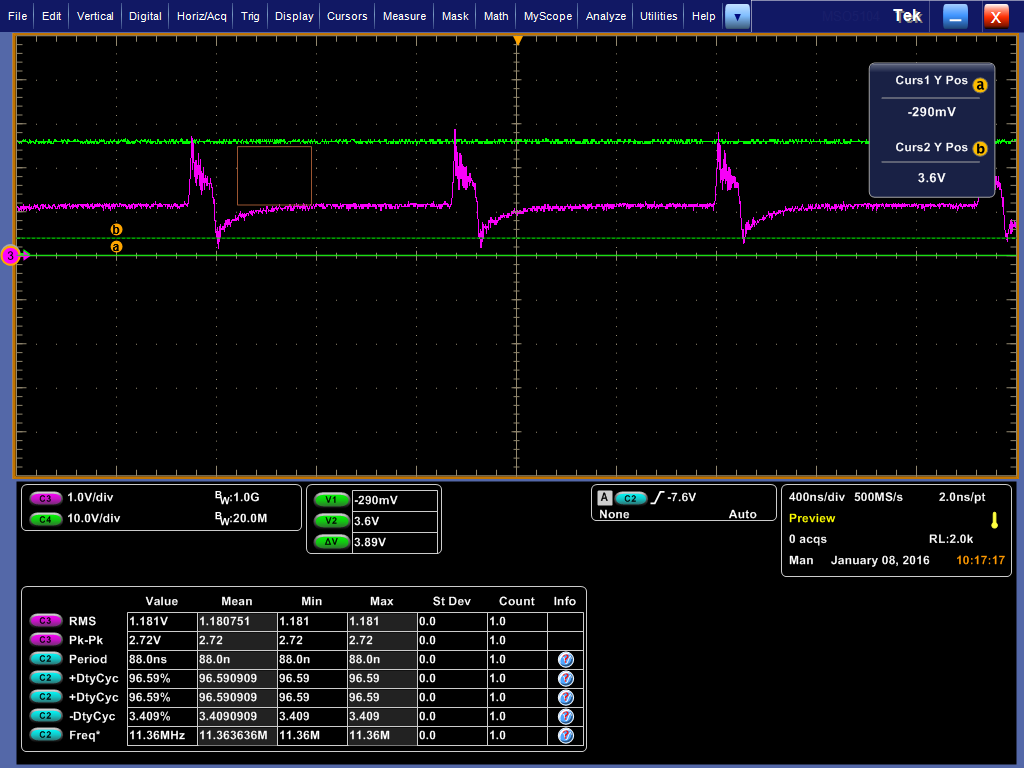Open the MyScope menu
Image resolution: width=1024 pixels, height=768 pixels.
[548, 16]
